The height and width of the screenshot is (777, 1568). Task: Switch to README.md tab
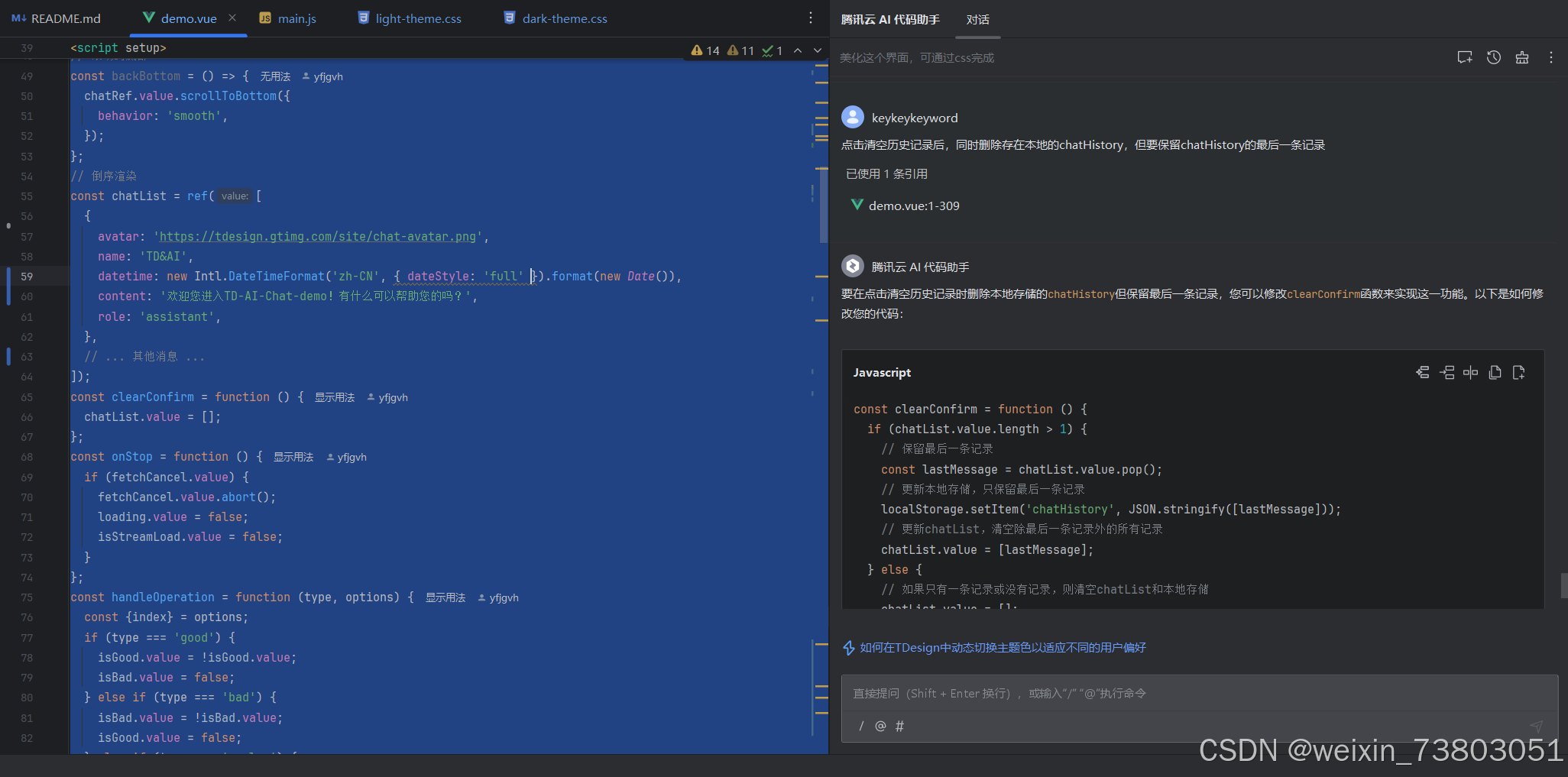coord(56,18)
